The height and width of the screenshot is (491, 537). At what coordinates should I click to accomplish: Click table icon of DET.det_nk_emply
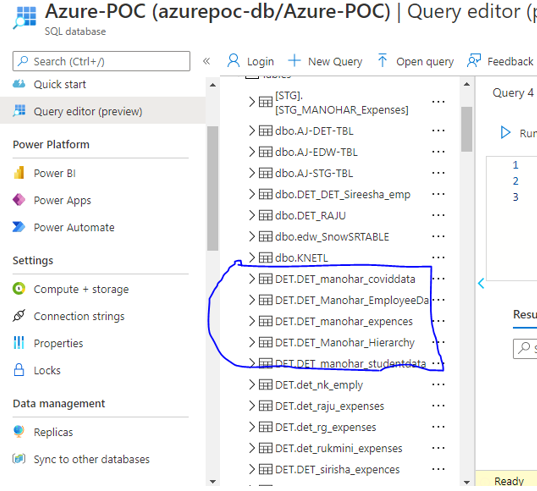click(x=266, y=385)
